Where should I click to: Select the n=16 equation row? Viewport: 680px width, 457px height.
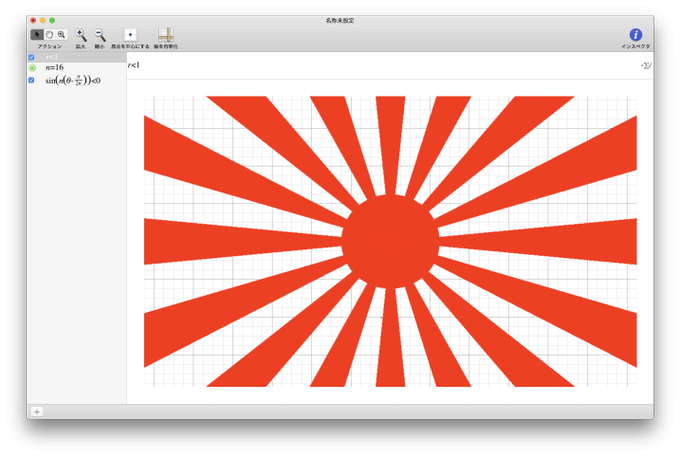(77, 68)
